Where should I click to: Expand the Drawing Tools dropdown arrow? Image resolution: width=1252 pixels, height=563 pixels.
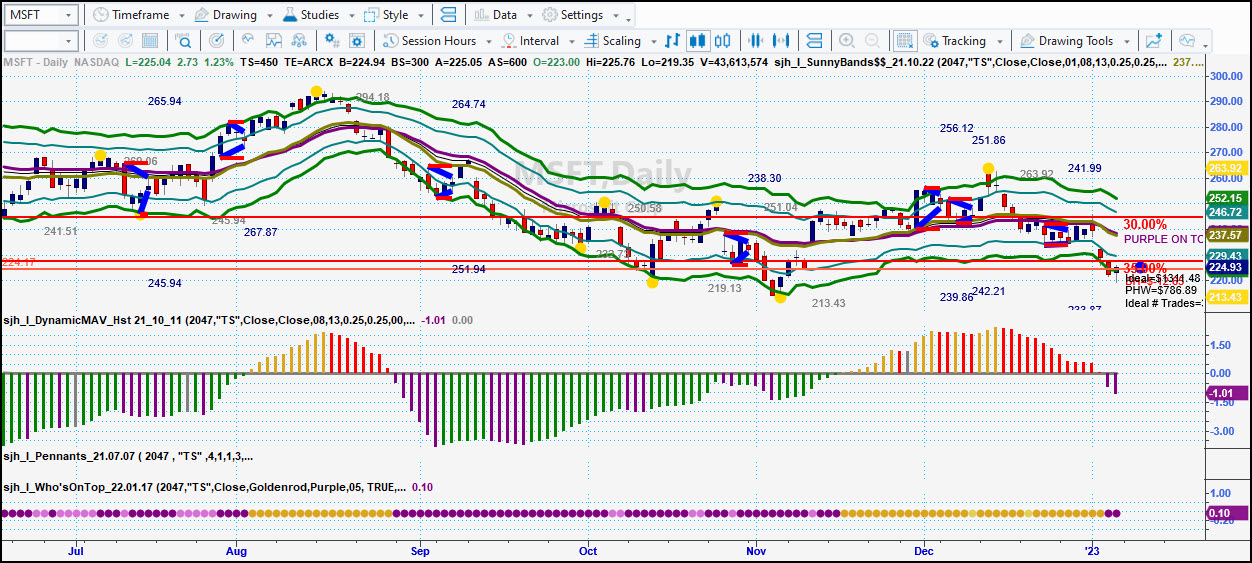(1127, 42)
